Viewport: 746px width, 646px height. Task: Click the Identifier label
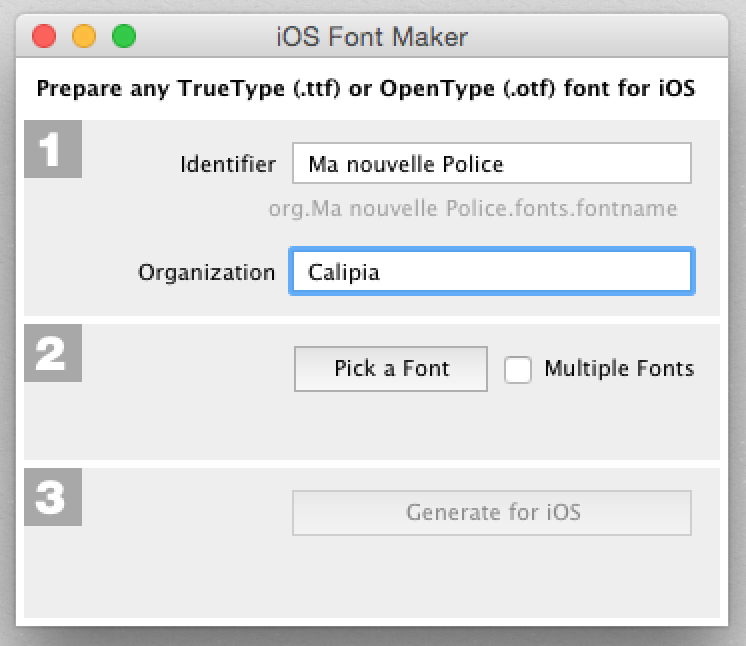[228, 164]
